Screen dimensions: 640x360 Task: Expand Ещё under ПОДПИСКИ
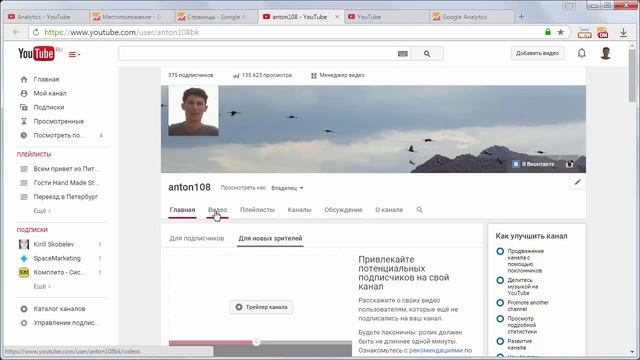(x=42, y=286)
